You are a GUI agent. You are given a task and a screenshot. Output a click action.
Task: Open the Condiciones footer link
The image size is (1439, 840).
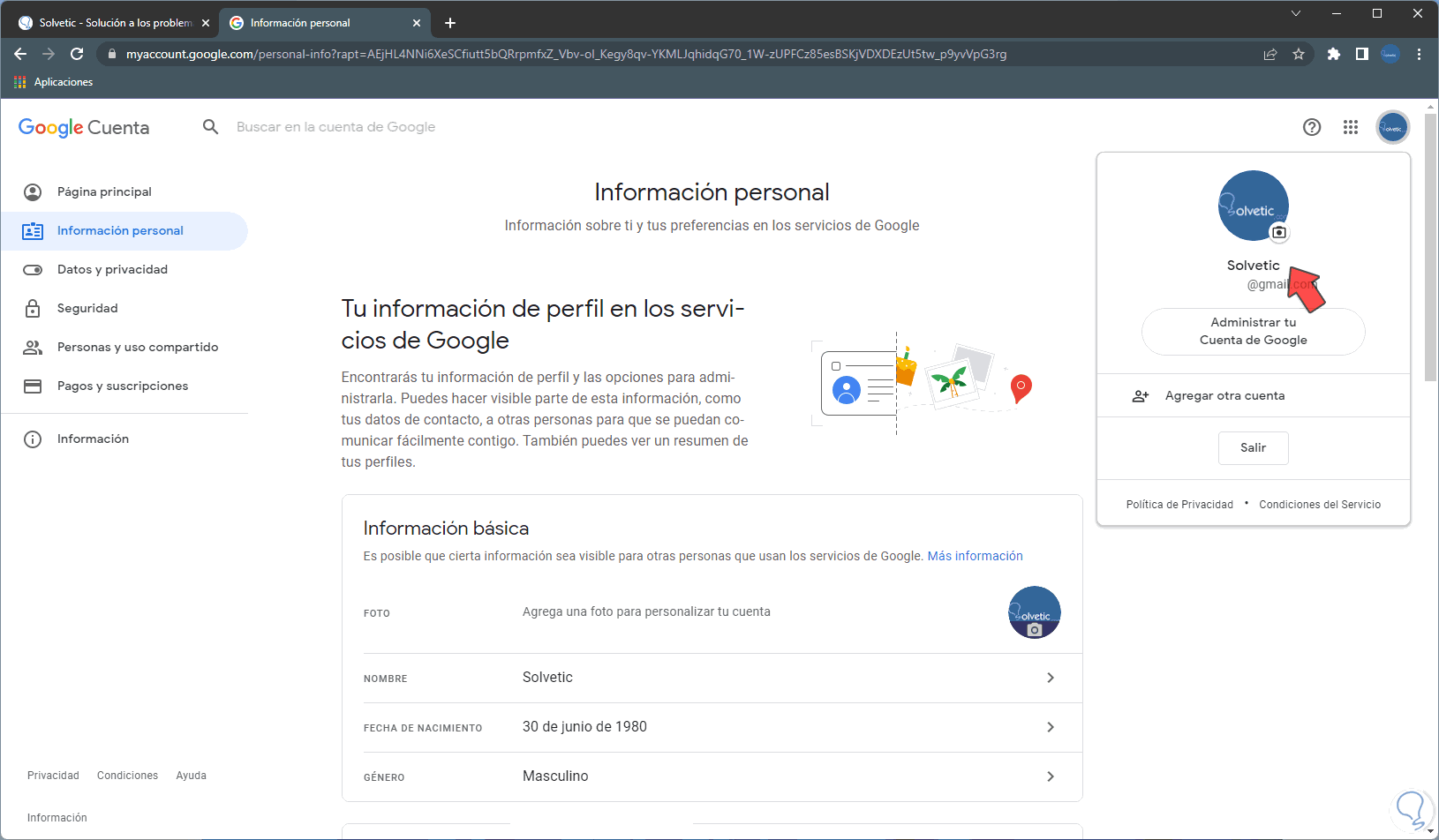(x=127, y=776)
